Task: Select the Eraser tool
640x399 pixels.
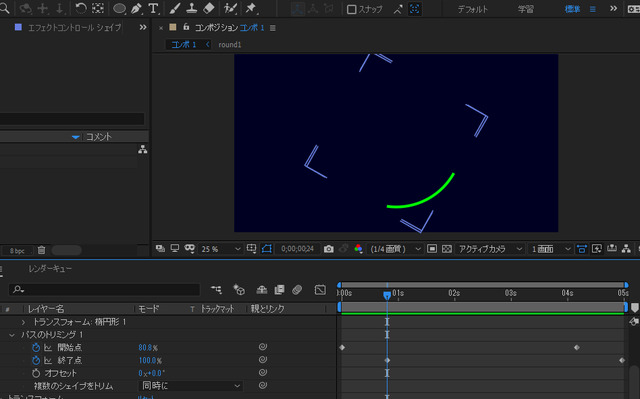Action: pyautogui.click(x=209, y=8)
